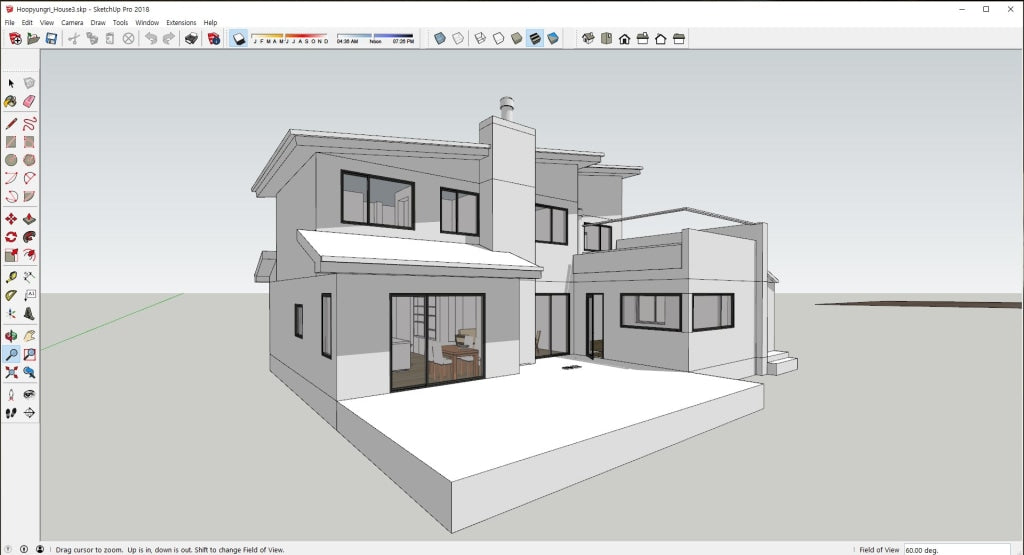The image size is (1024, 555).
Task: Open Model Info dialog
Action: pyautogui.click(x=214, y=39)
